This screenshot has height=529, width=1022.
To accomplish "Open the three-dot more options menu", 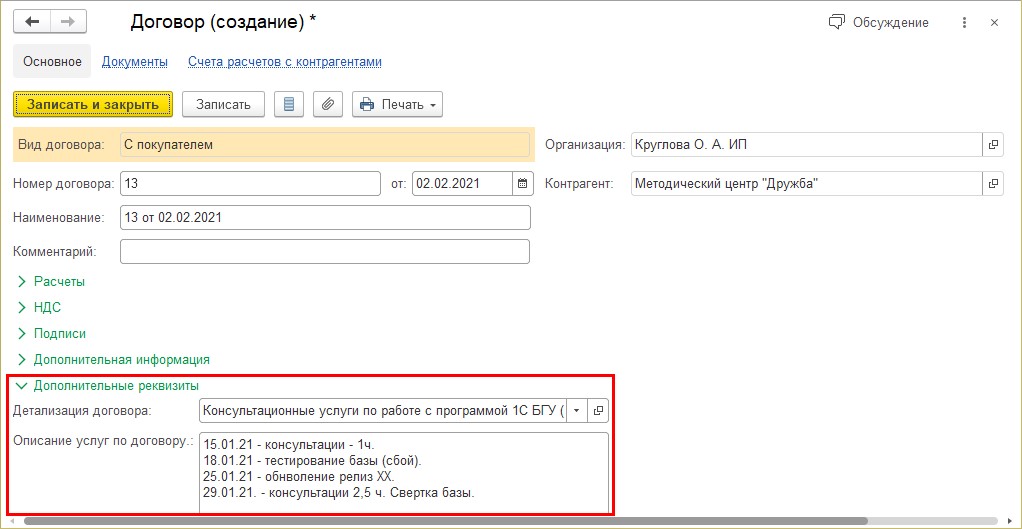I will [x=962, y=22].
